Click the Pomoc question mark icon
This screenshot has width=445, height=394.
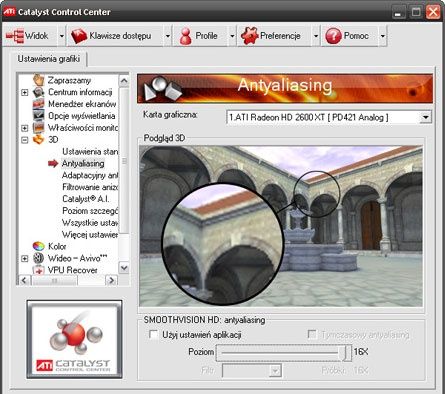coord(333,36)
